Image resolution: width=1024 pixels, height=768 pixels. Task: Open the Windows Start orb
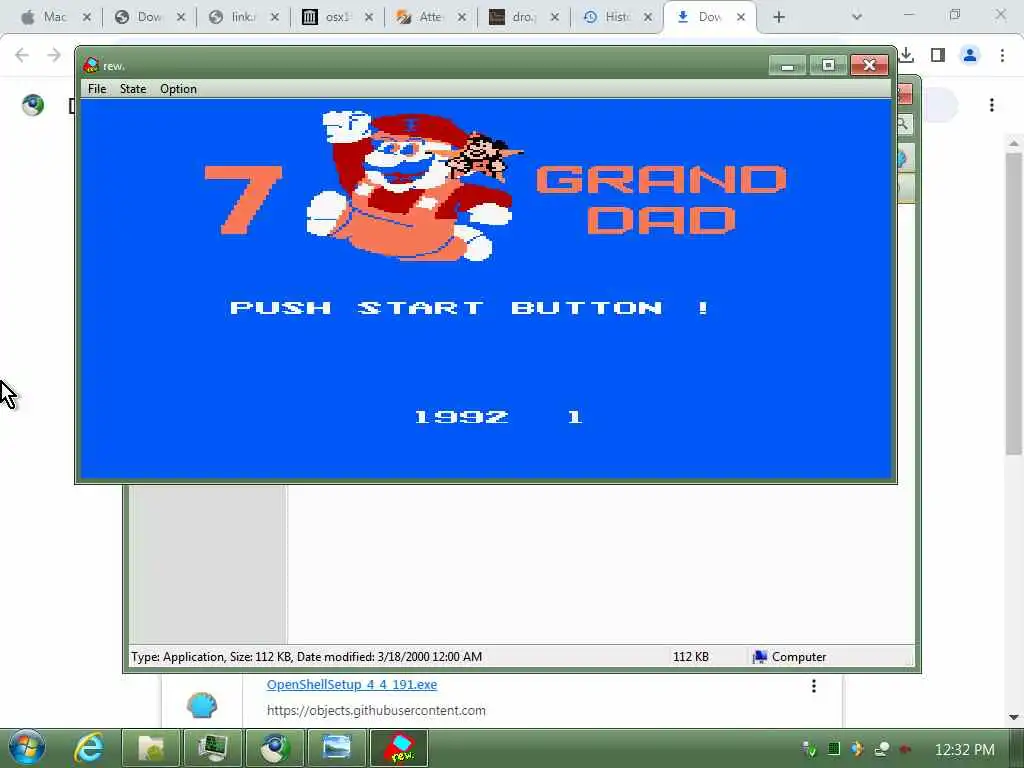(27, 748)
